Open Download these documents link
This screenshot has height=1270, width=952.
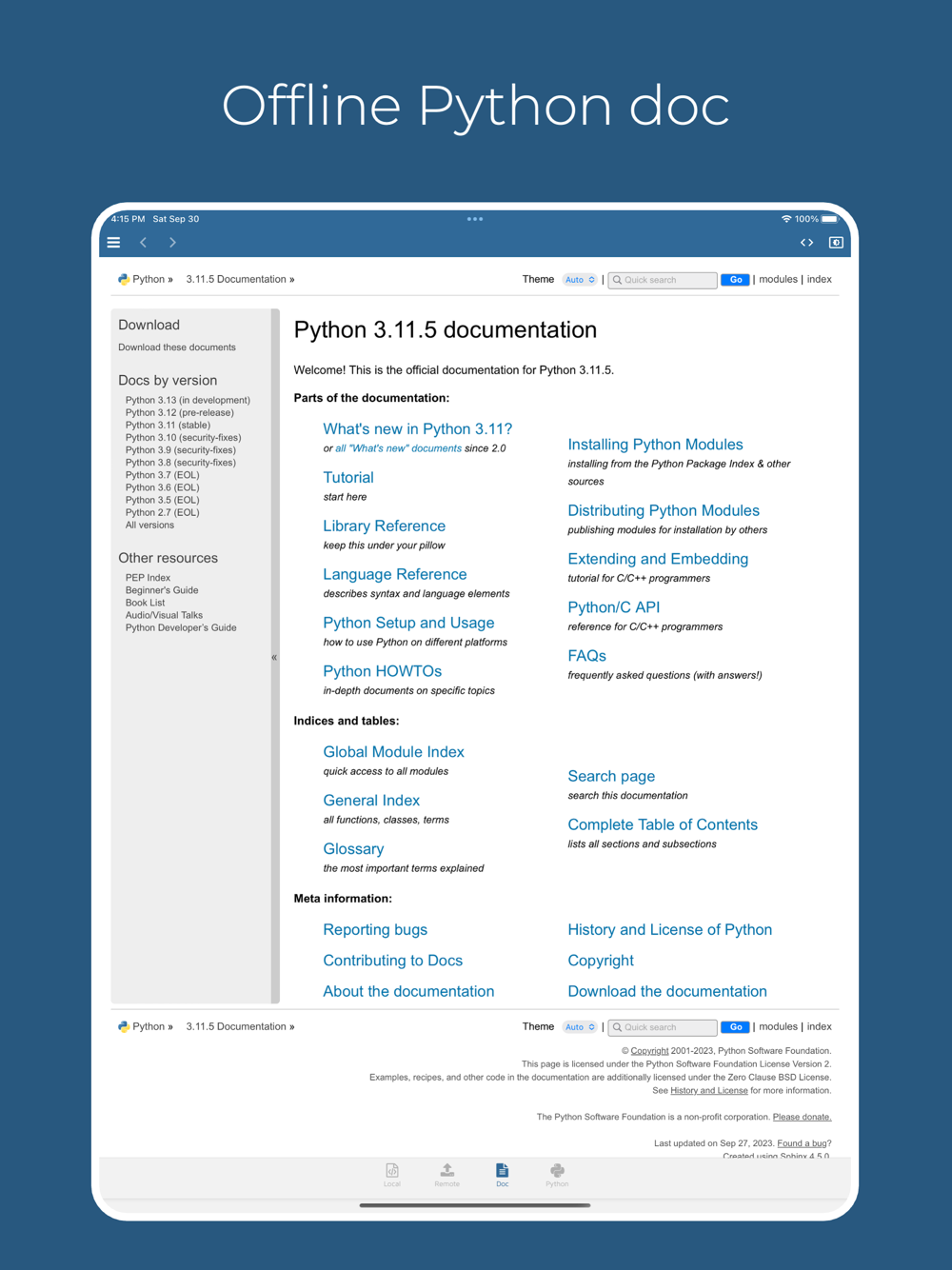pos(177,347)
